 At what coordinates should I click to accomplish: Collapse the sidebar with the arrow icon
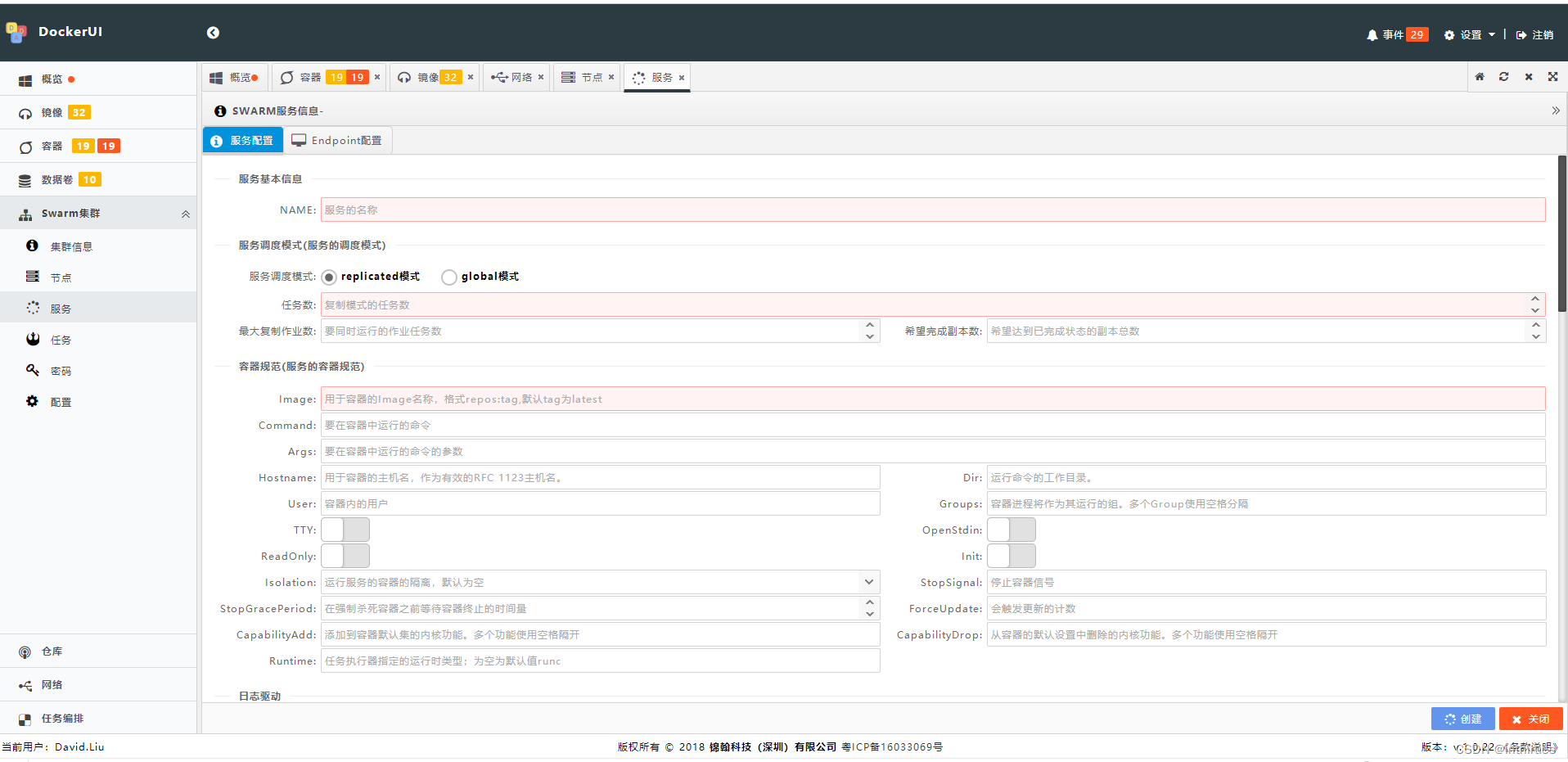pos(213,33)
